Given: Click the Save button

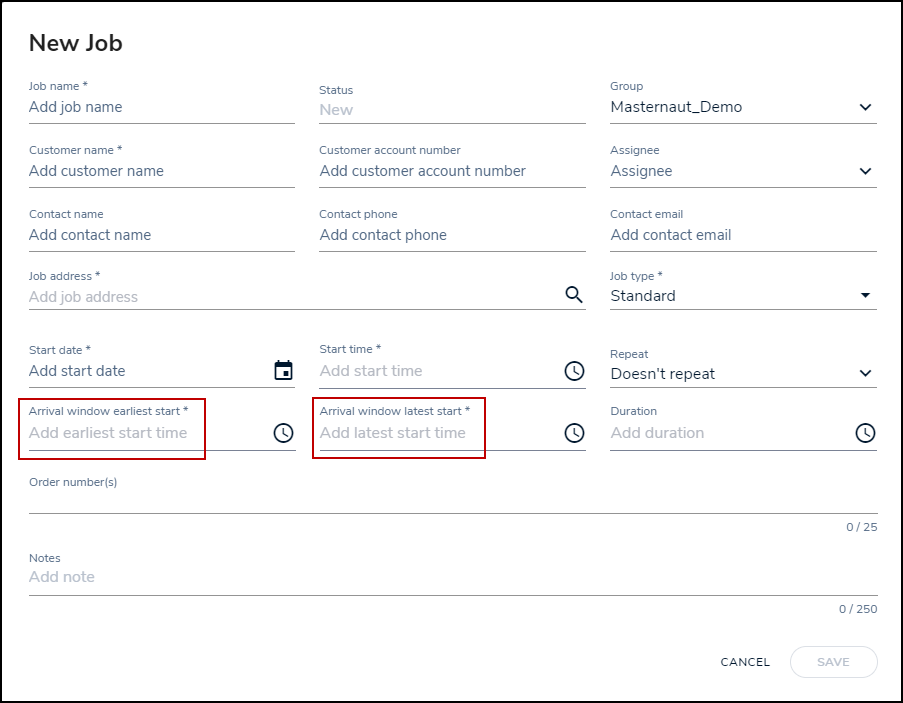Looking at the screenshot, I should [833, 662].
